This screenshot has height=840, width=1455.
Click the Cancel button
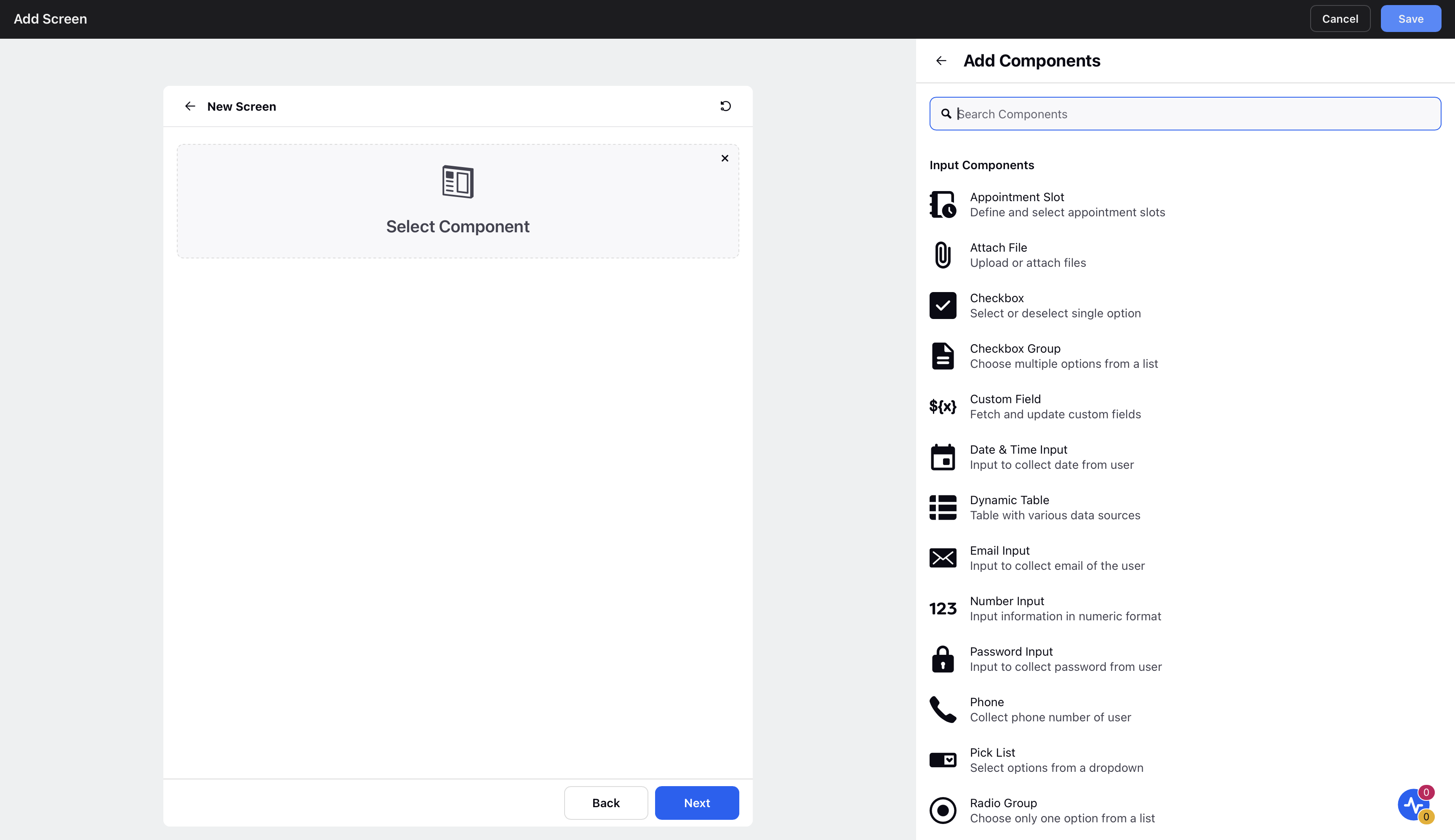(1340, 19)
